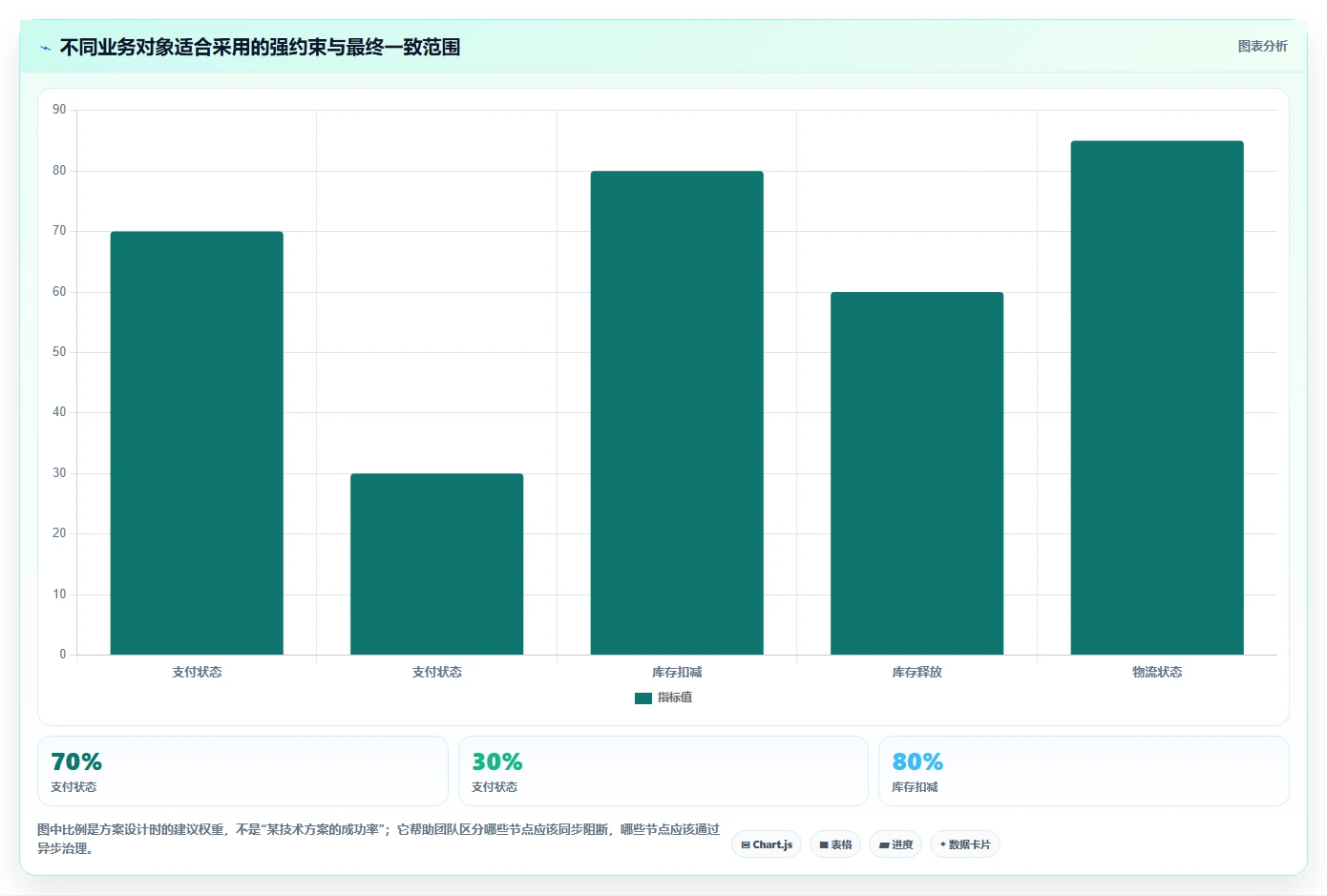Click the y-axis tick value 10
The height and width of the screenshot is (896, 1327).
[x=59, y=594]
